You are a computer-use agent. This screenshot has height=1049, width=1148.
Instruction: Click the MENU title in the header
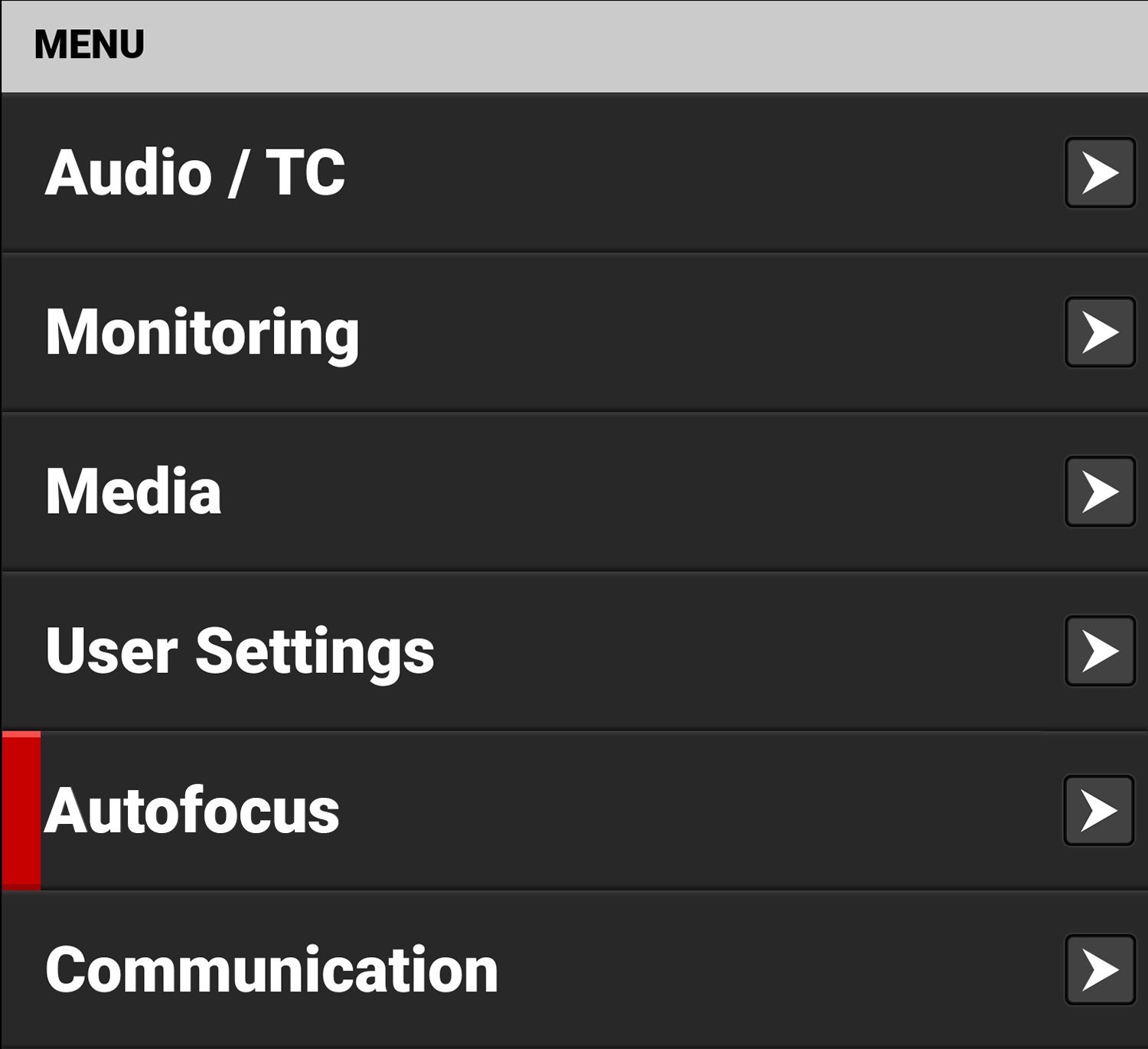[89, 44]
